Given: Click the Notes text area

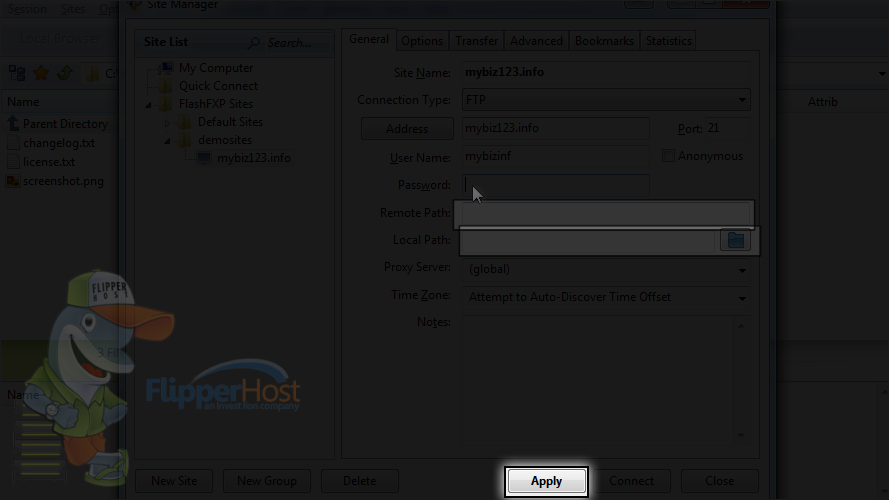Looking at the screenshot, I should [600, 379].
